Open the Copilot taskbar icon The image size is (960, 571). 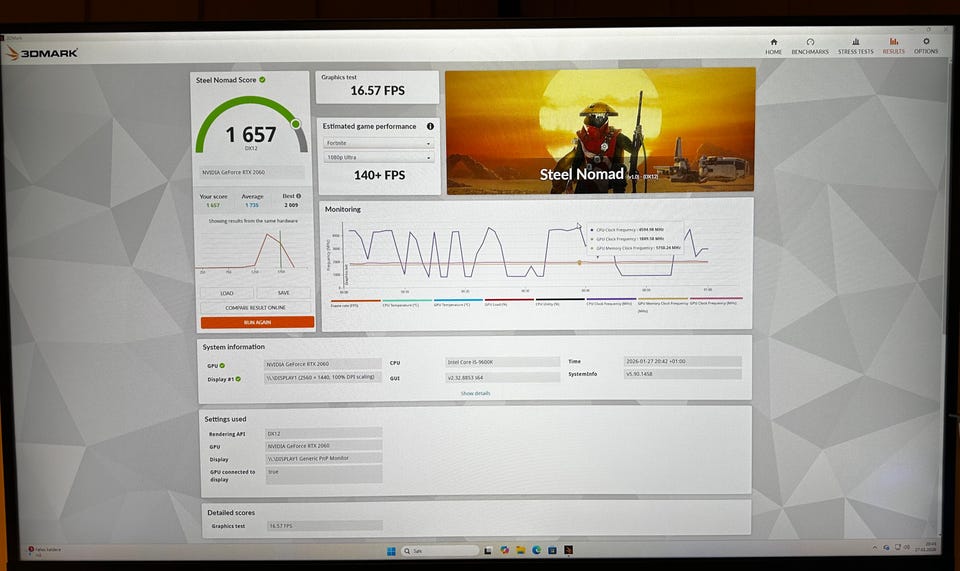click(x=504, y=550)
